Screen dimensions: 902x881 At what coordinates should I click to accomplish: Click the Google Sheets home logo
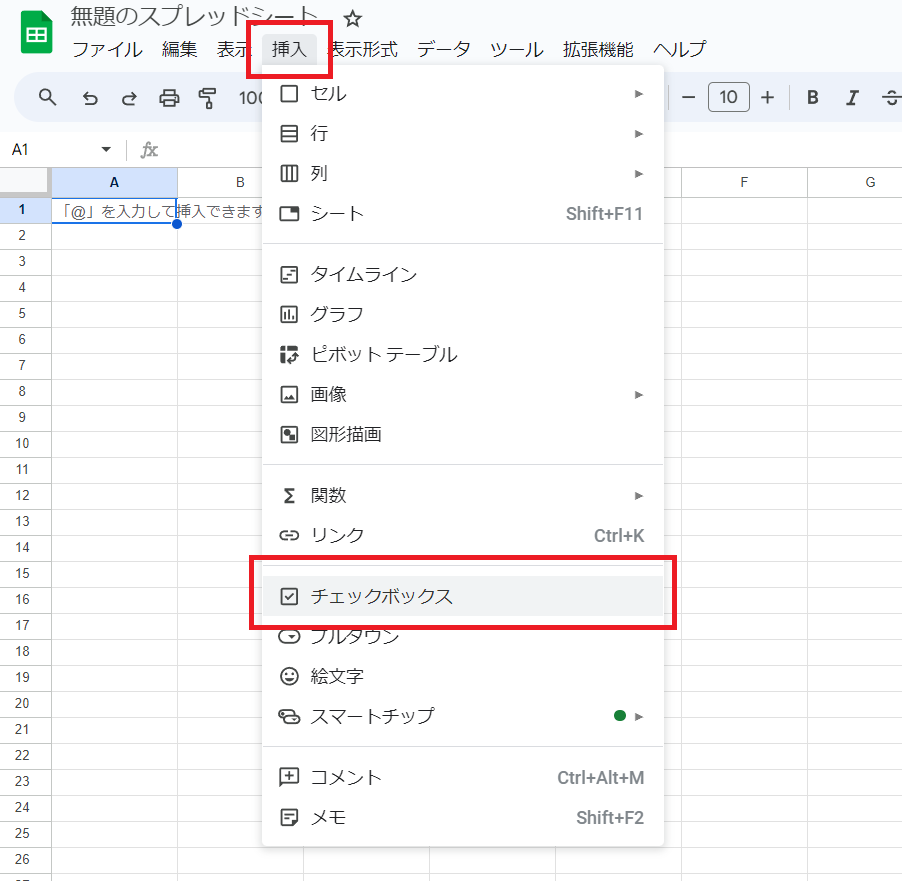tap(37, 34)
